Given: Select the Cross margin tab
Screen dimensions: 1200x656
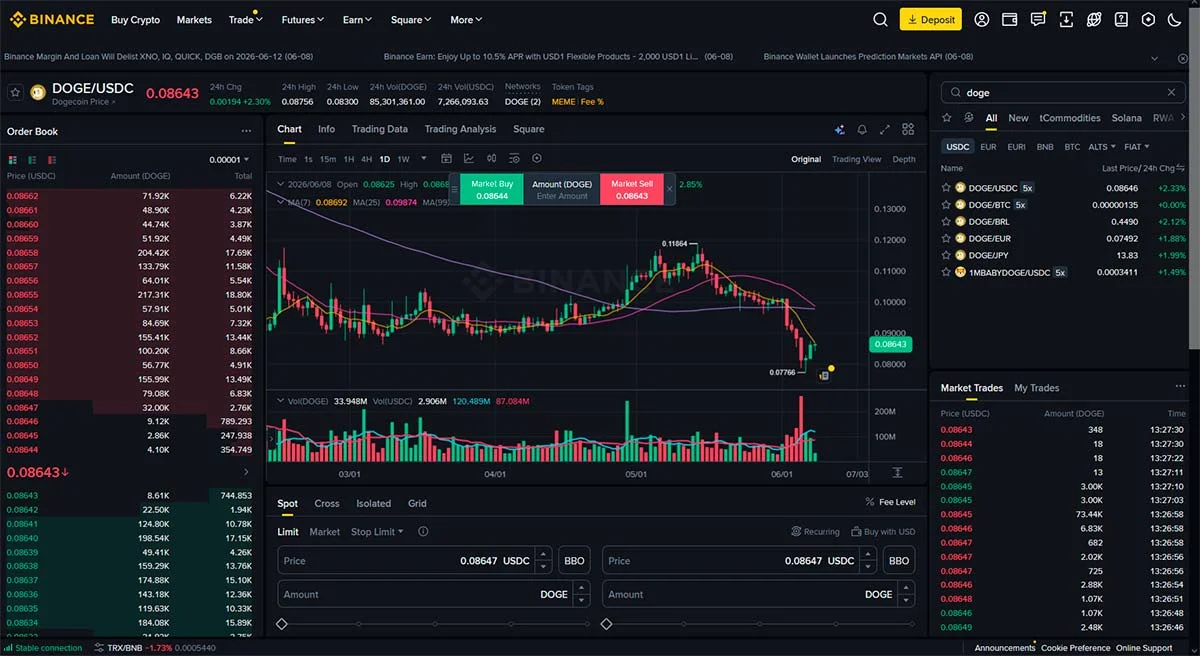Looking at the screenshot, I should (327, 504).
